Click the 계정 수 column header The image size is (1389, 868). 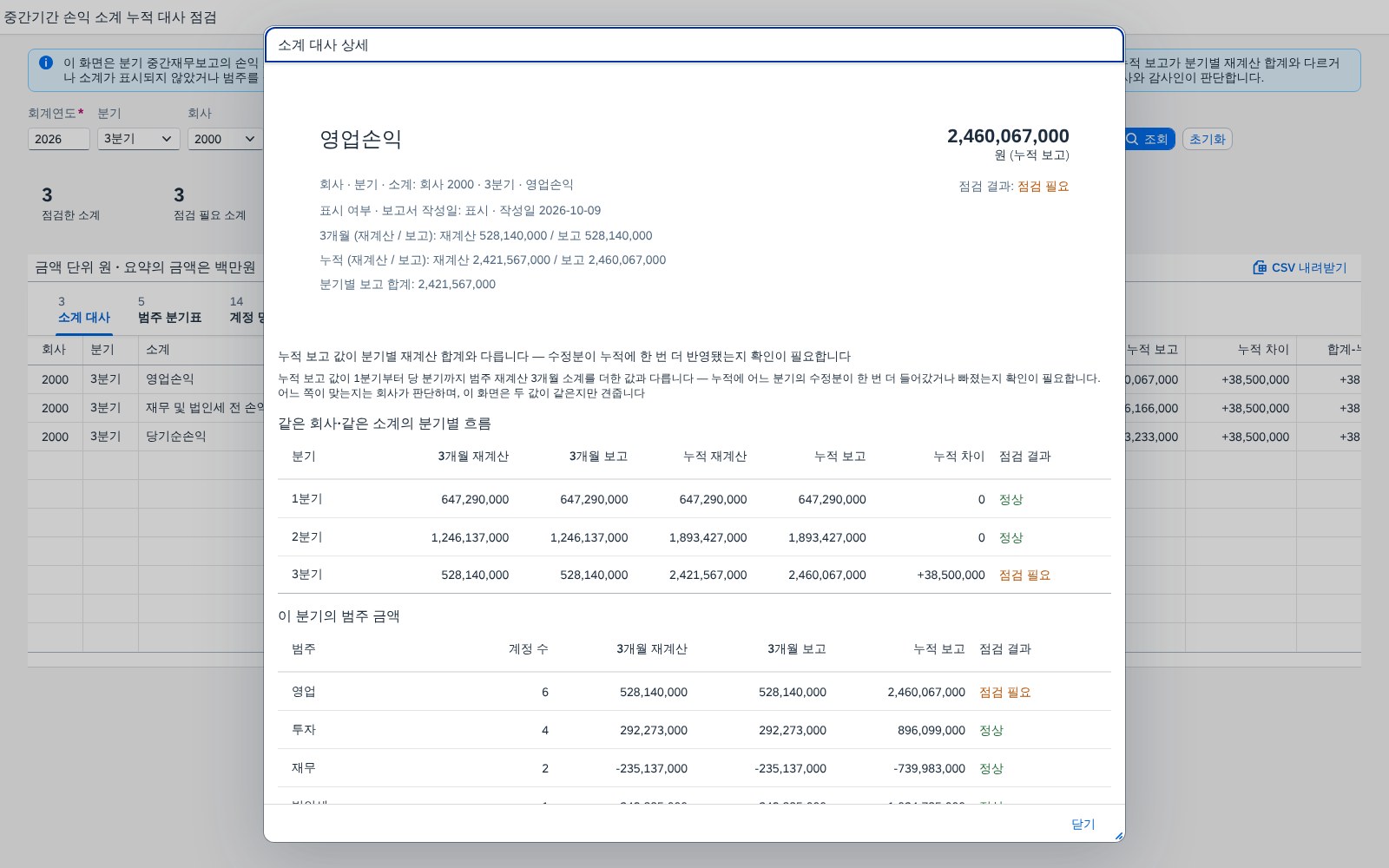[528, 649]
